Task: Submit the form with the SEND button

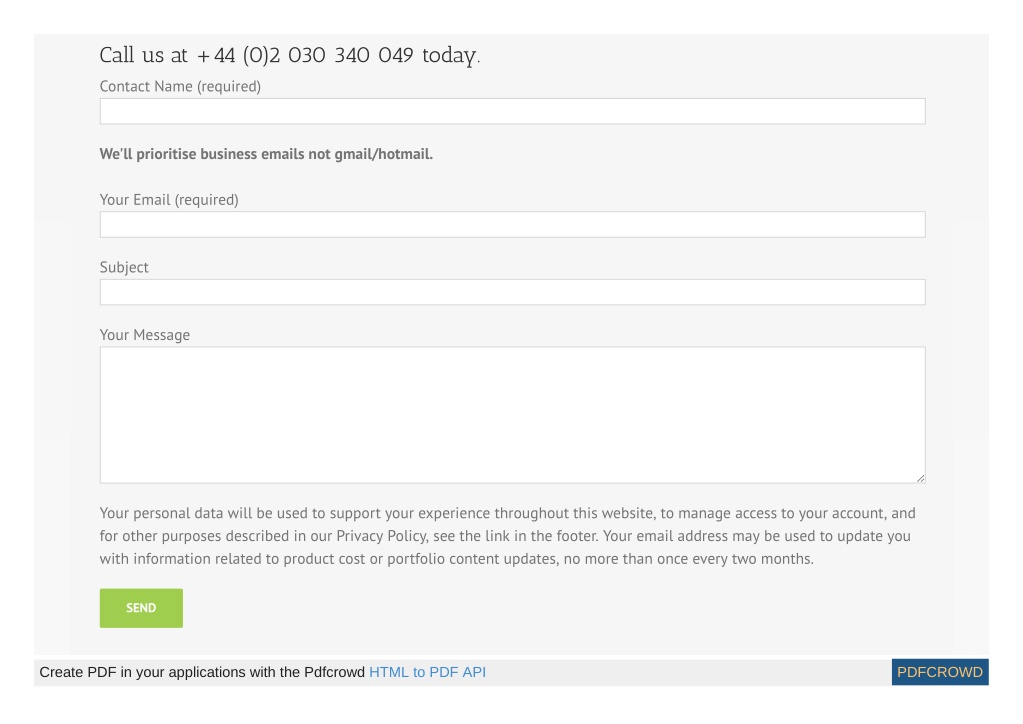Action: pyautogui.click(x=141, y=608)
